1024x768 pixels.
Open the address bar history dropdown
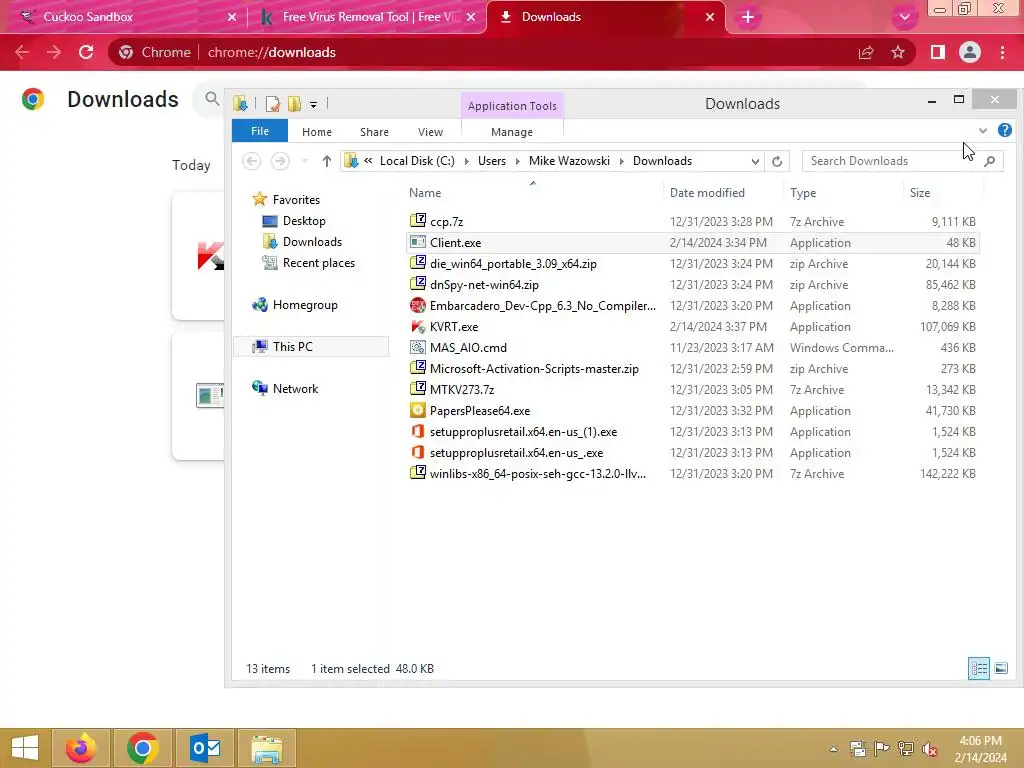(755, 161)
